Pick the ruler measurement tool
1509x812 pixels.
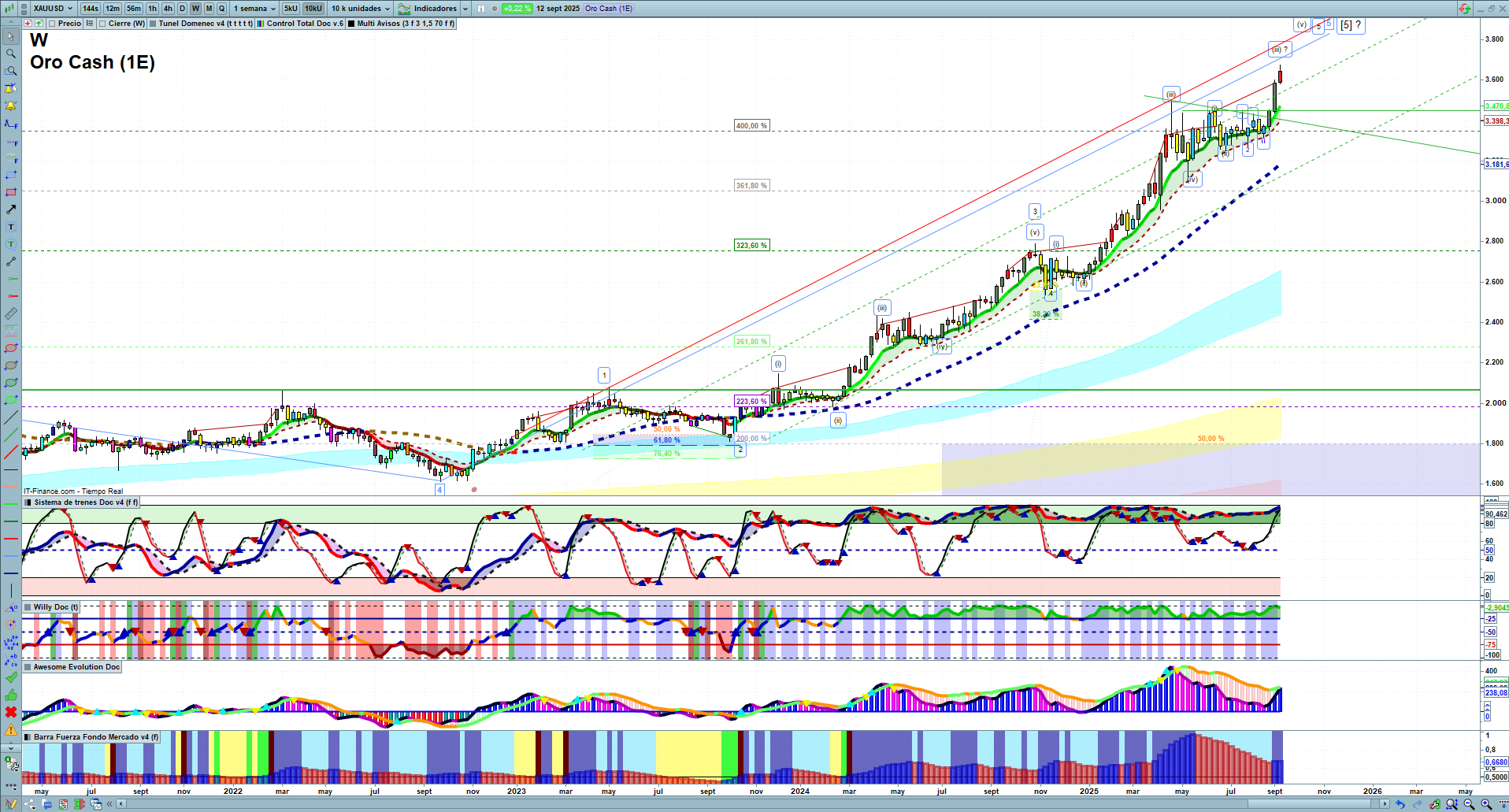pos(11,313)
